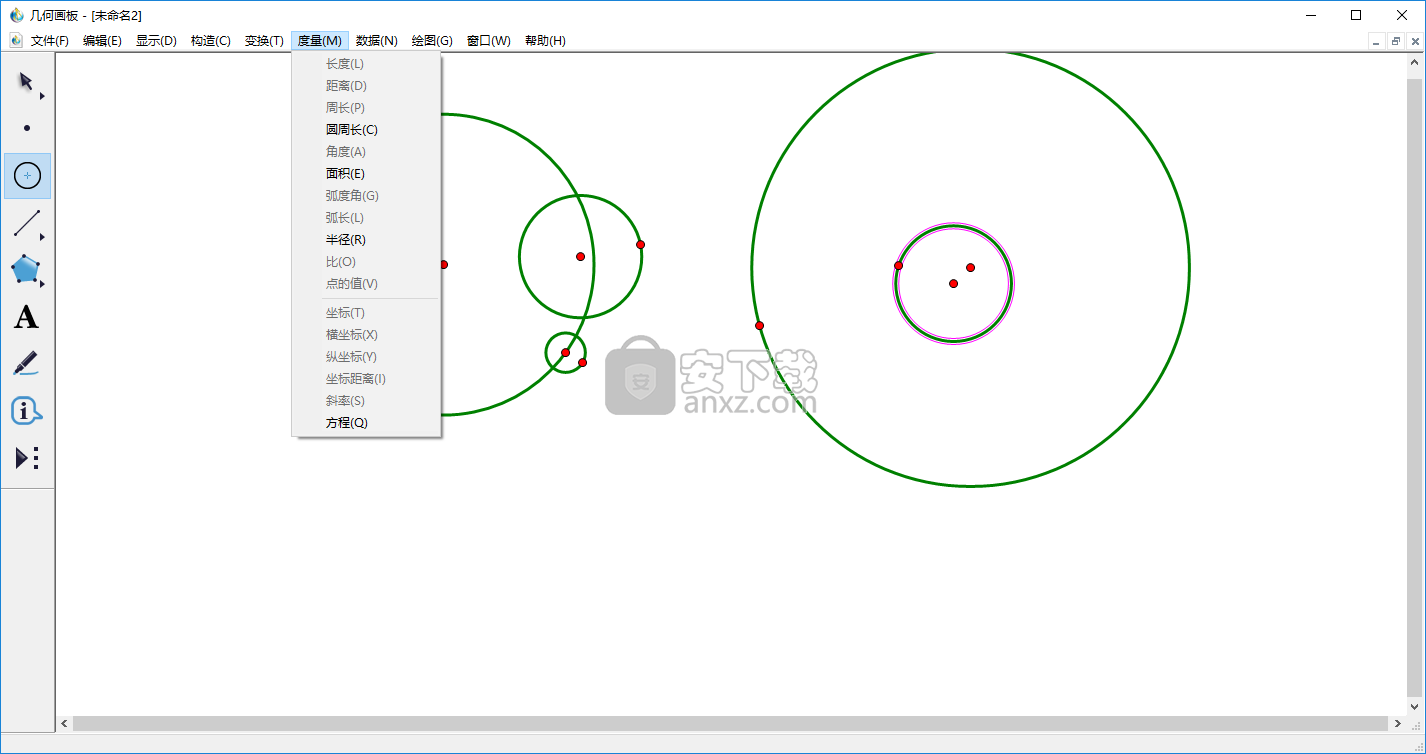Viewport: 1426px width, 754px height.
Task: Click the document icon beside 文件 menu
Action: pyautogui.click(x=16, y=40)
